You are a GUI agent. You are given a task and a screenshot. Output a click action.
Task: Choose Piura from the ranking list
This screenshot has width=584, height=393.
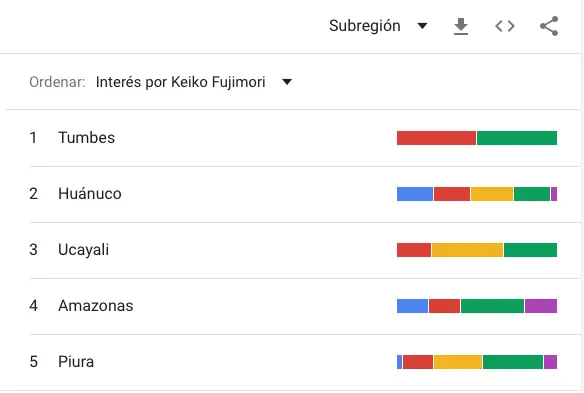click(x=76, y=362)
